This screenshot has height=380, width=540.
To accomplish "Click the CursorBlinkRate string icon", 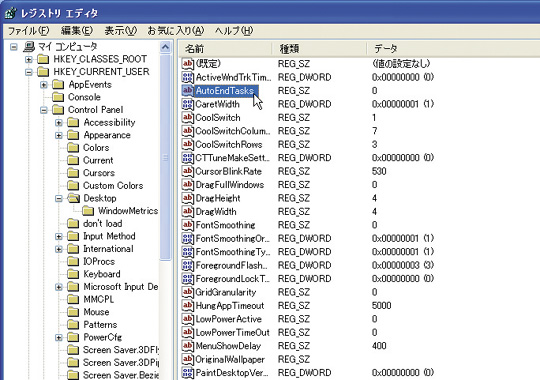I will pos(187,171).
